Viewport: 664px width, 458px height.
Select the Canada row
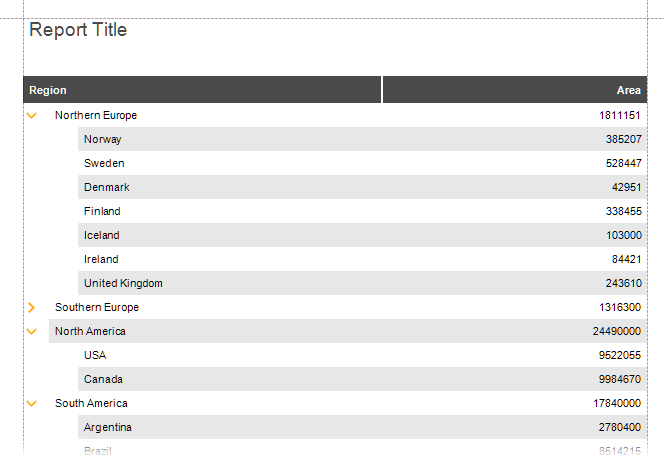pos(362,379)
